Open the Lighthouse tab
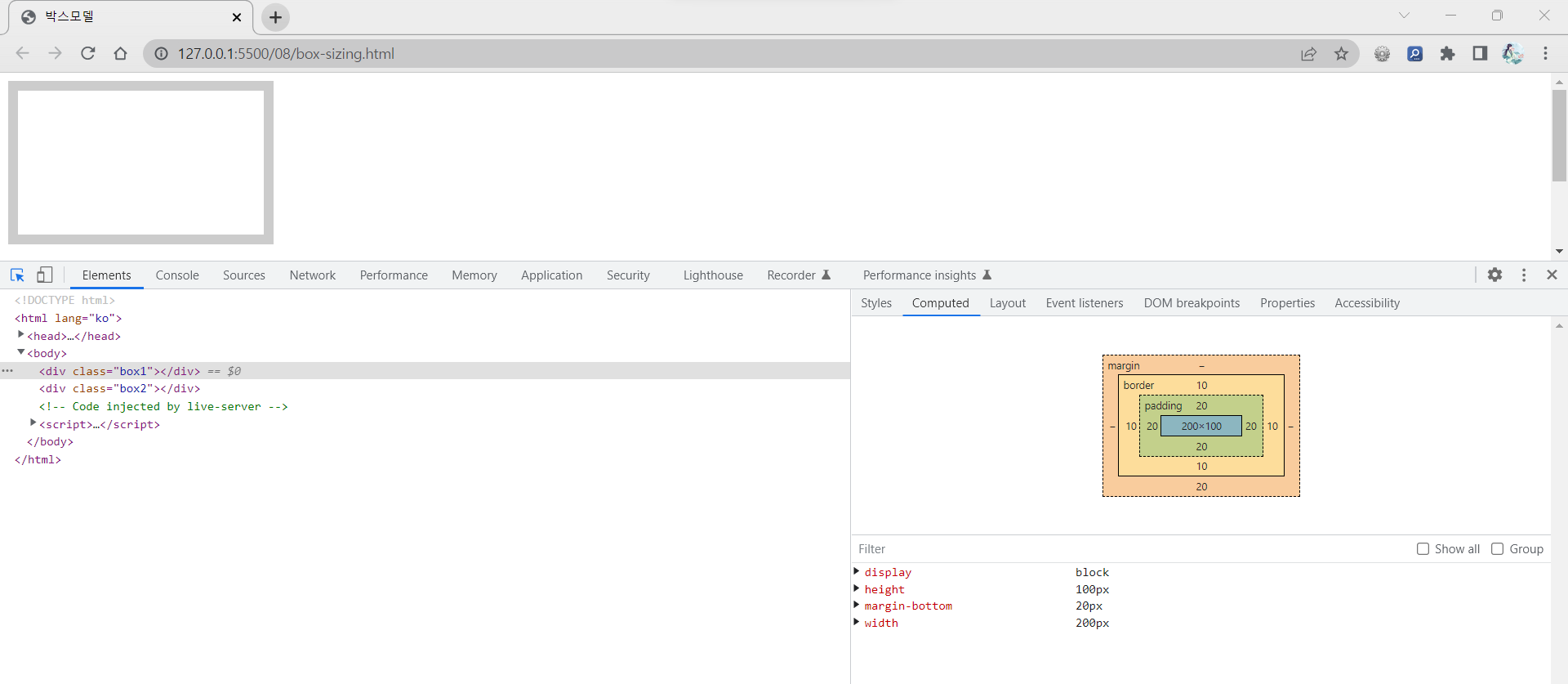Viewport: 1568px width, 684px height. pyautogui.click(x=713, y=275)
